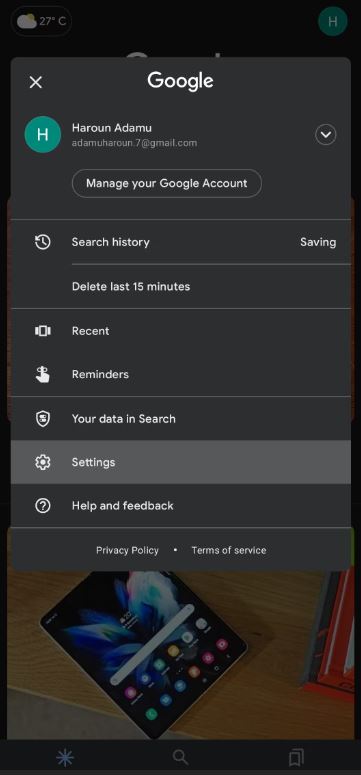The width and height of the screenshot is (361, 775).
Task: Tap the Search magnifier in bottom bar
Action: click(x=180, y=757)
